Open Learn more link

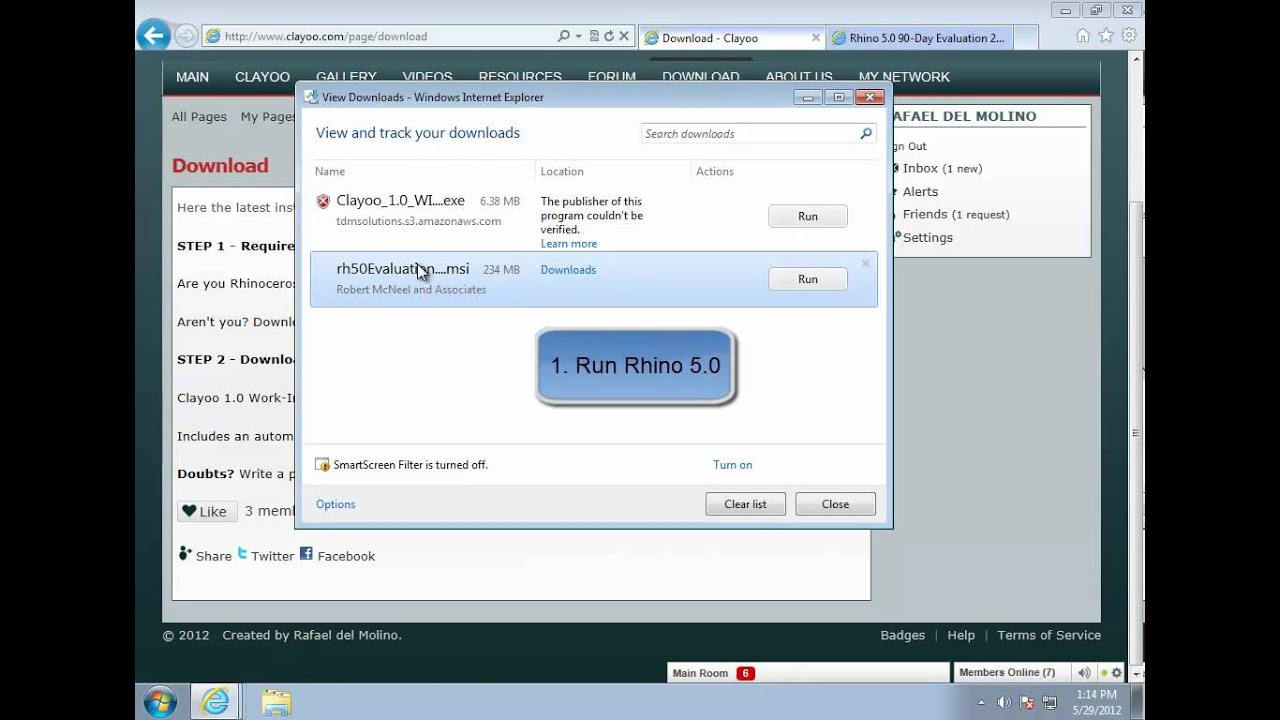pyautogui.click(x=568, y=244)
